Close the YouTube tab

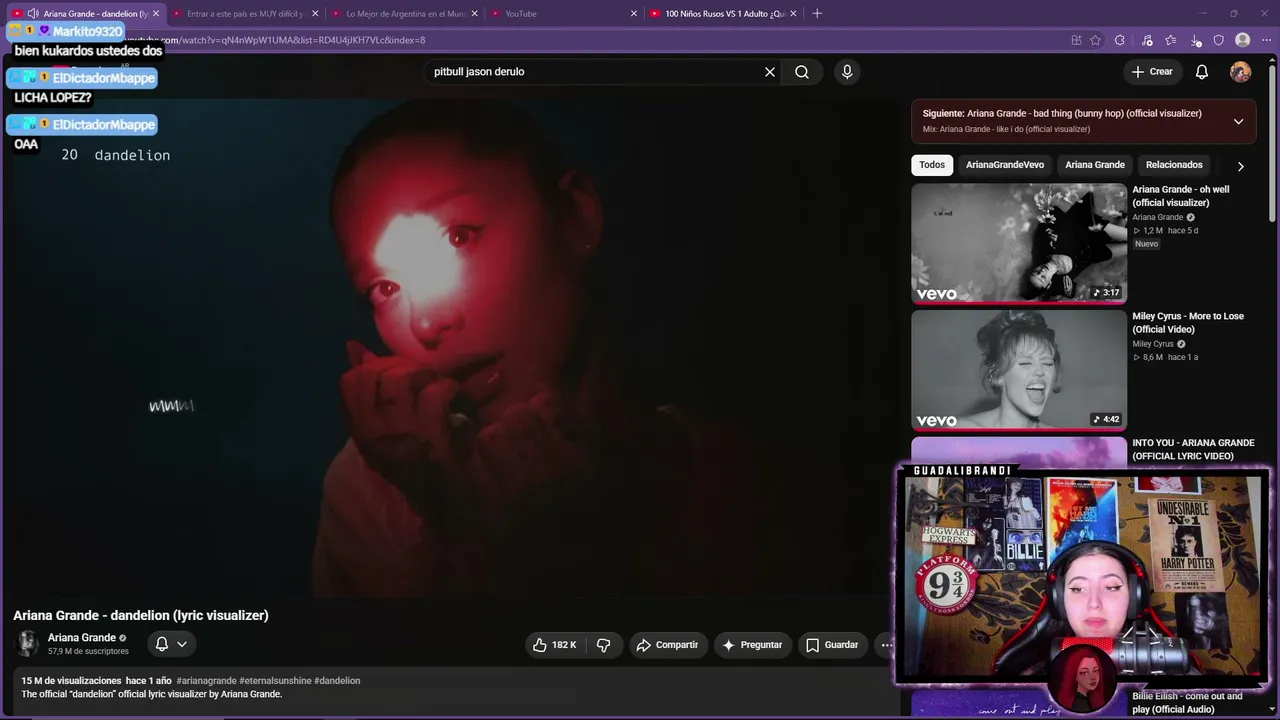pyautogui.click(x=633, y=14)
